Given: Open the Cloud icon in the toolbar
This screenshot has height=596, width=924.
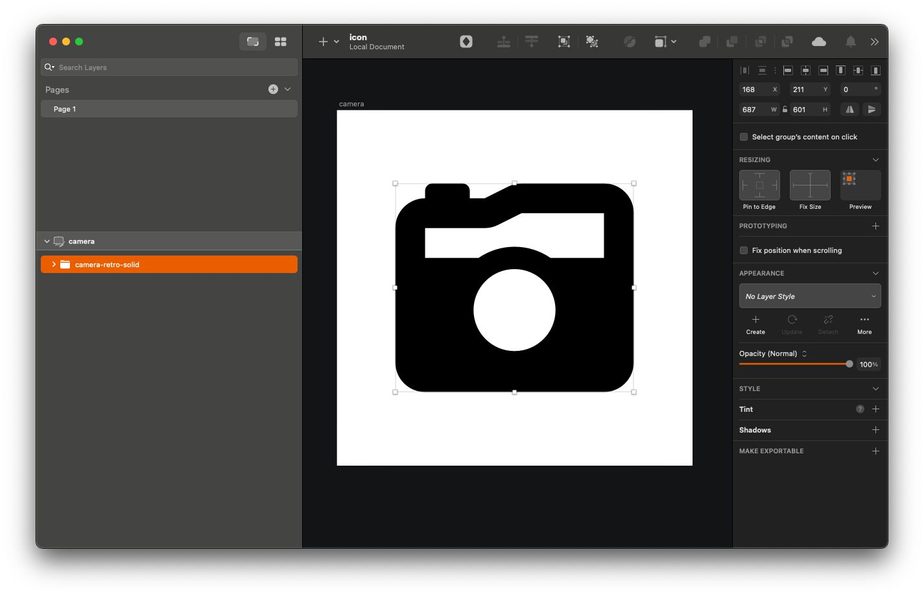Looking at the screenshot, I should [x=819, y=41].
